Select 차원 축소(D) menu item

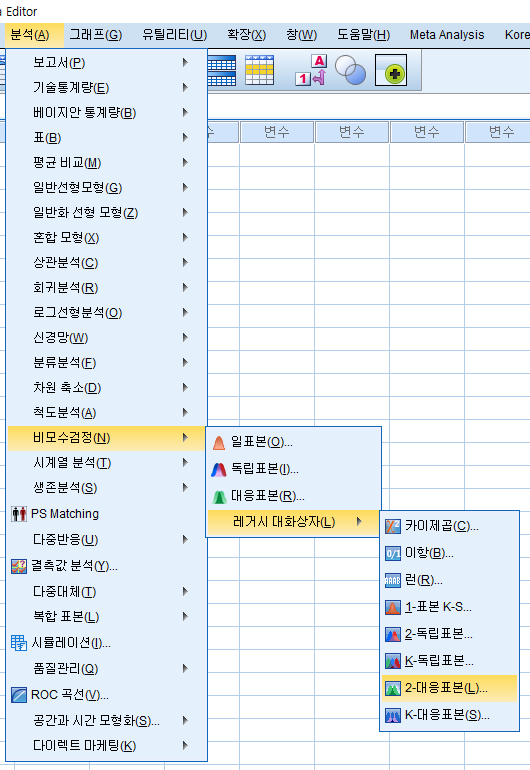pos(107,387)
